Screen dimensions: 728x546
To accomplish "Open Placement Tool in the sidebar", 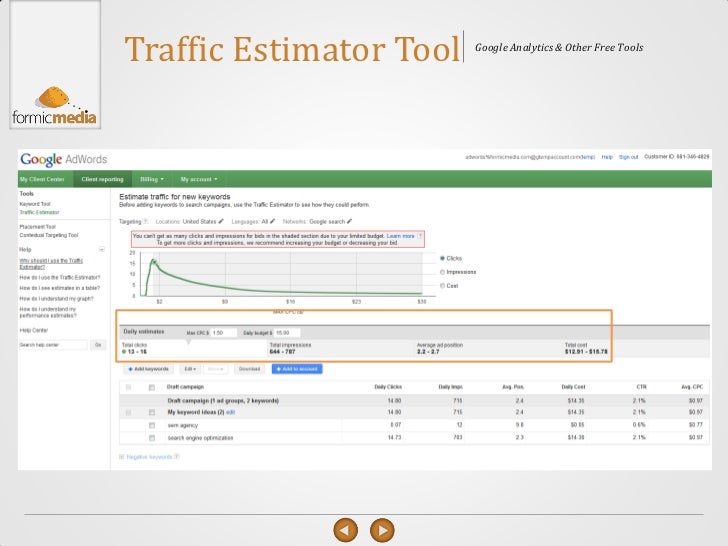I will pyautogui.click(x=38, y=227).
